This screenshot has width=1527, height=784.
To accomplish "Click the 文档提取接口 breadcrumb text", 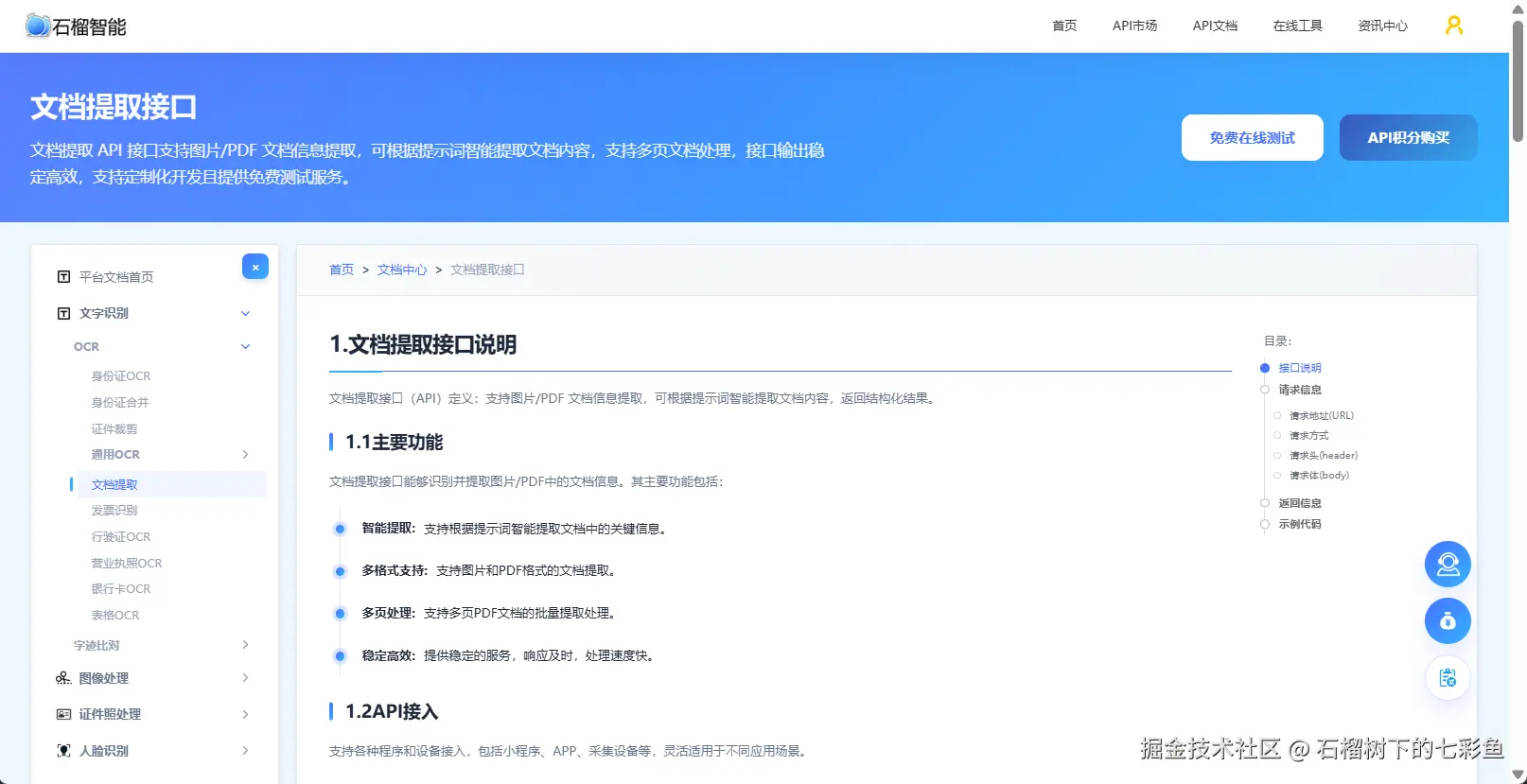I will click(487, 270).
